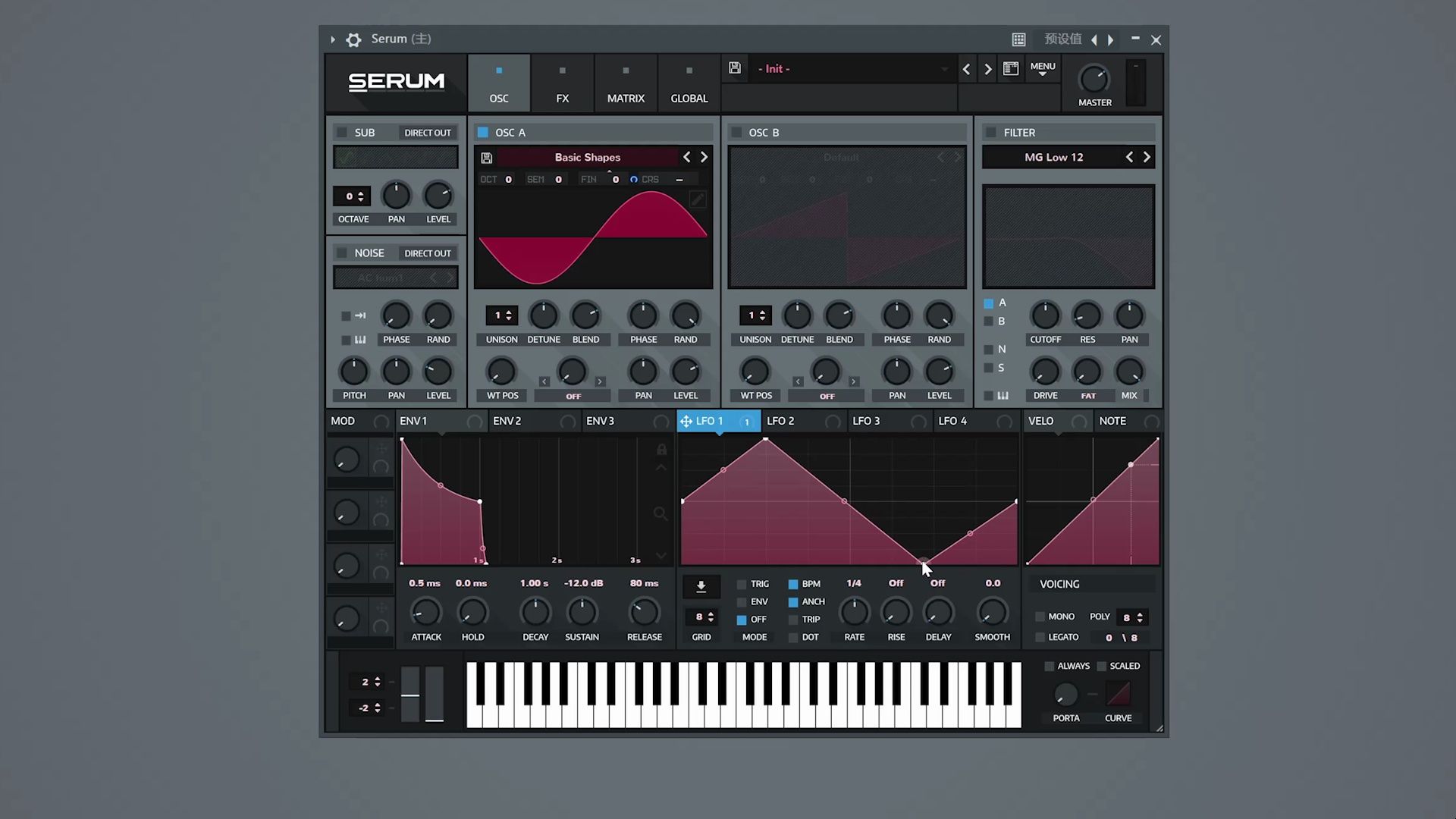Click the filter CUTOFF knob
The height and width of the screenshot is (819, 1456).
coord(1045,315)
